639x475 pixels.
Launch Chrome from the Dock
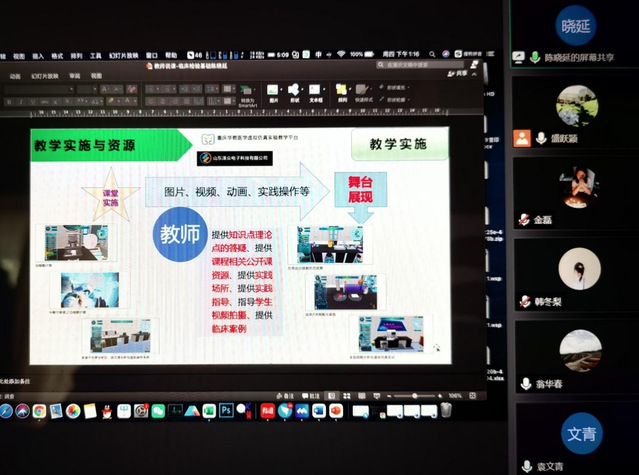click(x=39, y=410)
